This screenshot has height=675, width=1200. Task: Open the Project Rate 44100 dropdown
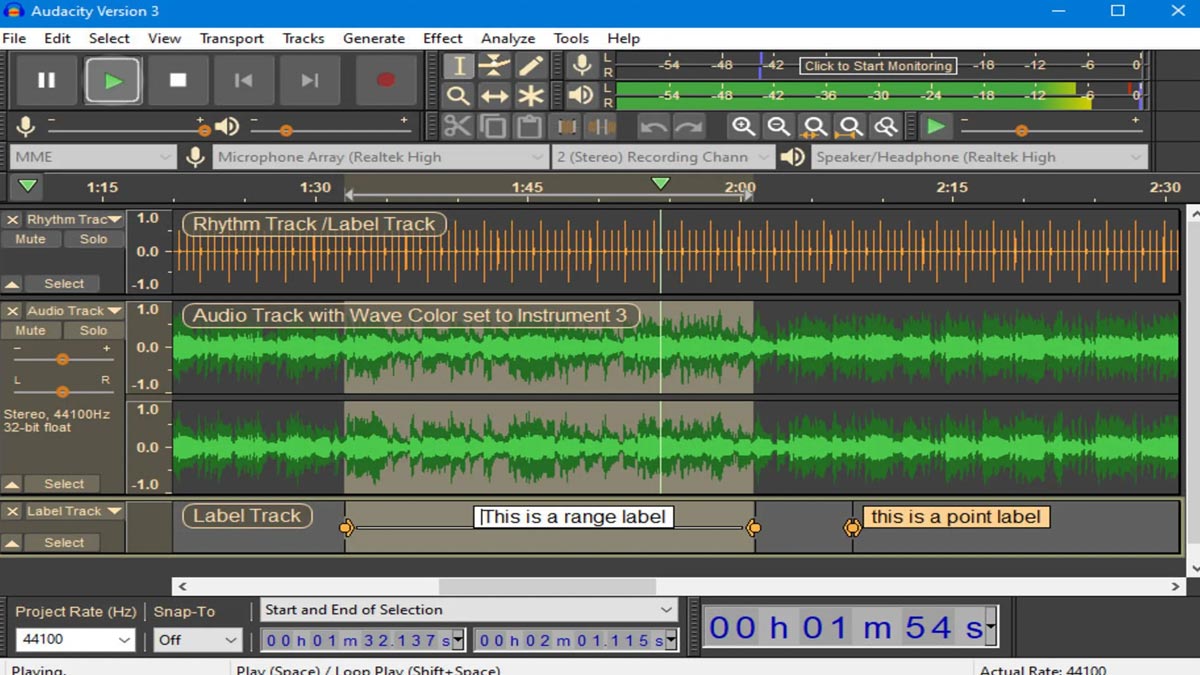pyautogui.click(x=75, y=639)
